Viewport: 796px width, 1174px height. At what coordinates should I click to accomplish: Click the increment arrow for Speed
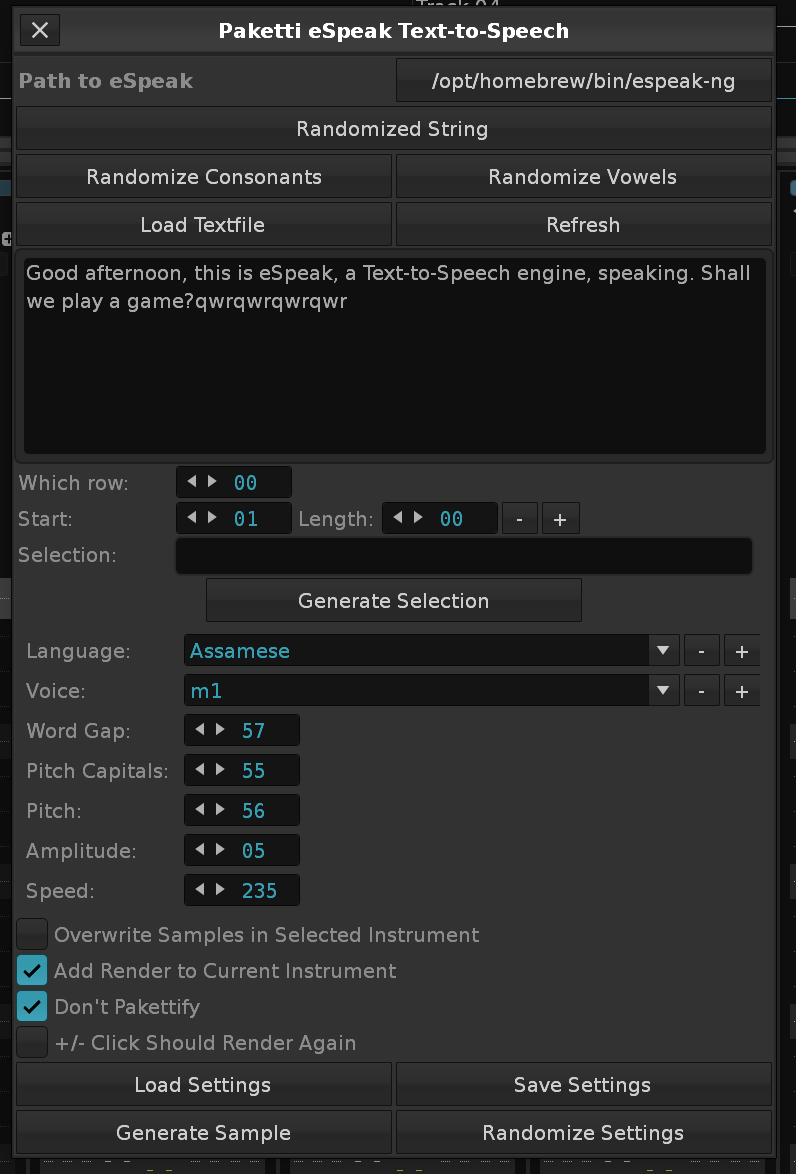(218, 890)
